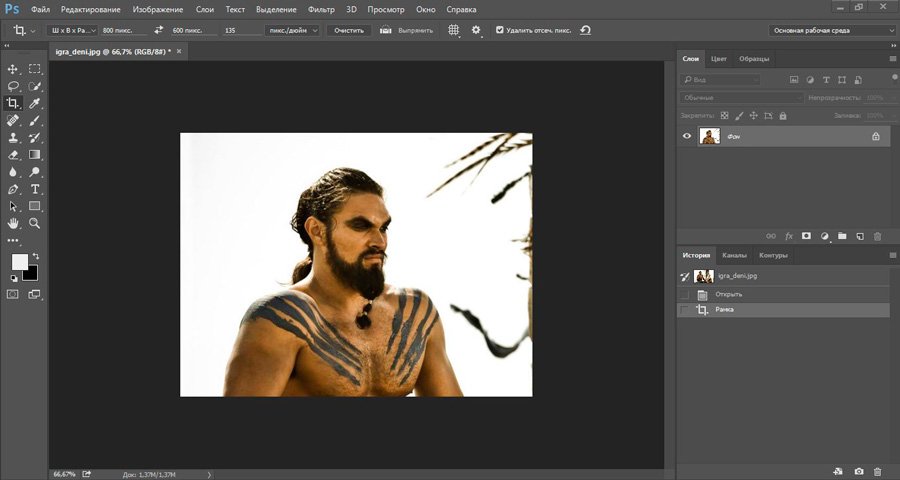Image resolution: width=900 pixels, height=480 pixels.
Task: Toggle Delete Cropped Pixels checkbox
Action: click(x=499, y=30)
